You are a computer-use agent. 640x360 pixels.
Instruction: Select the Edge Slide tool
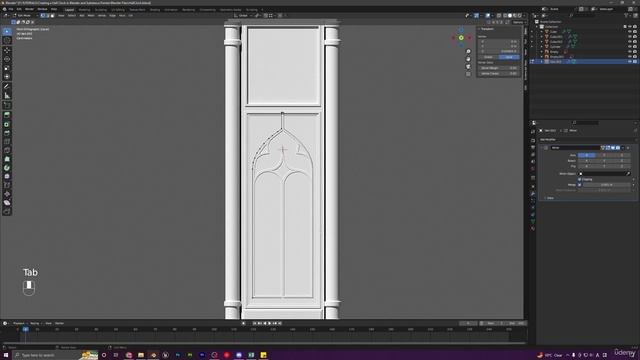pos(7,185)
